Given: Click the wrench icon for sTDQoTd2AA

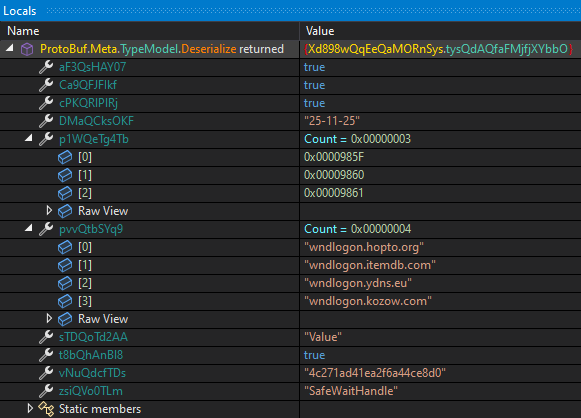Looking at the screenshot, I should 46,337.
